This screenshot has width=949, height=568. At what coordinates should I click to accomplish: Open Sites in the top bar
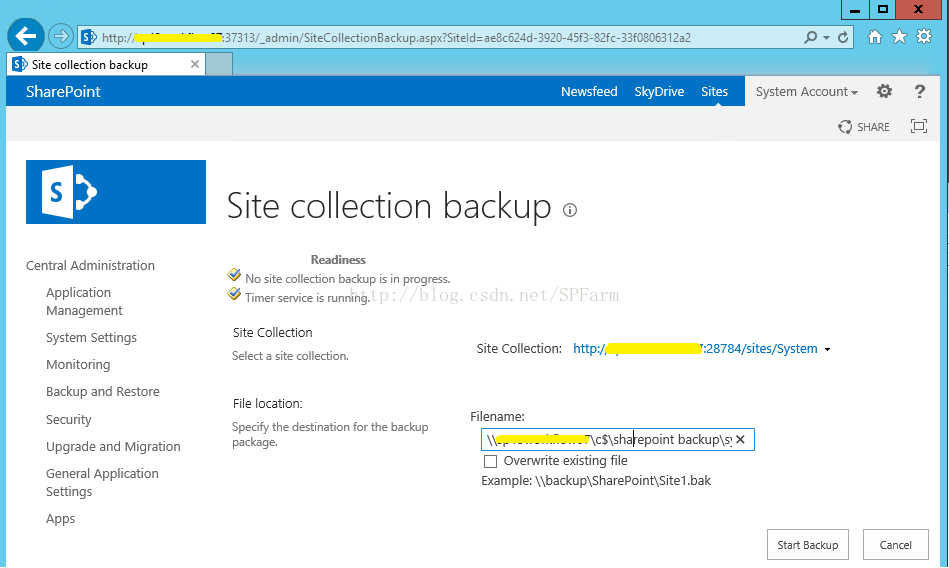pyautogui.click(x=714, y=91)
